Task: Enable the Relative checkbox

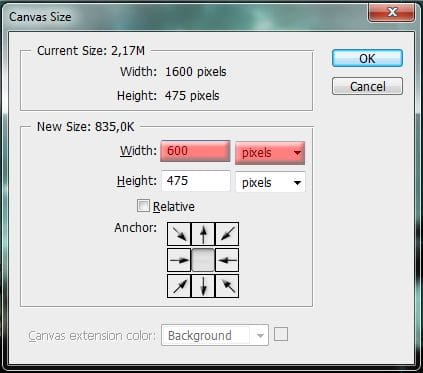Action: click(143, 206)
